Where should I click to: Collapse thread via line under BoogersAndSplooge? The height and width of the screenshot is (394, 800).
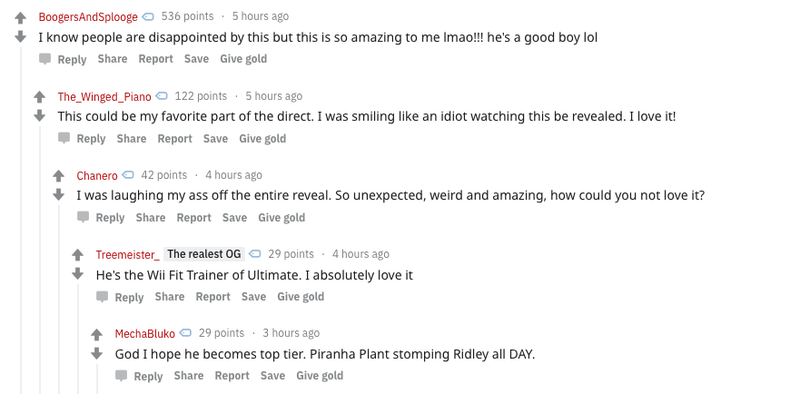click(21, 219)
